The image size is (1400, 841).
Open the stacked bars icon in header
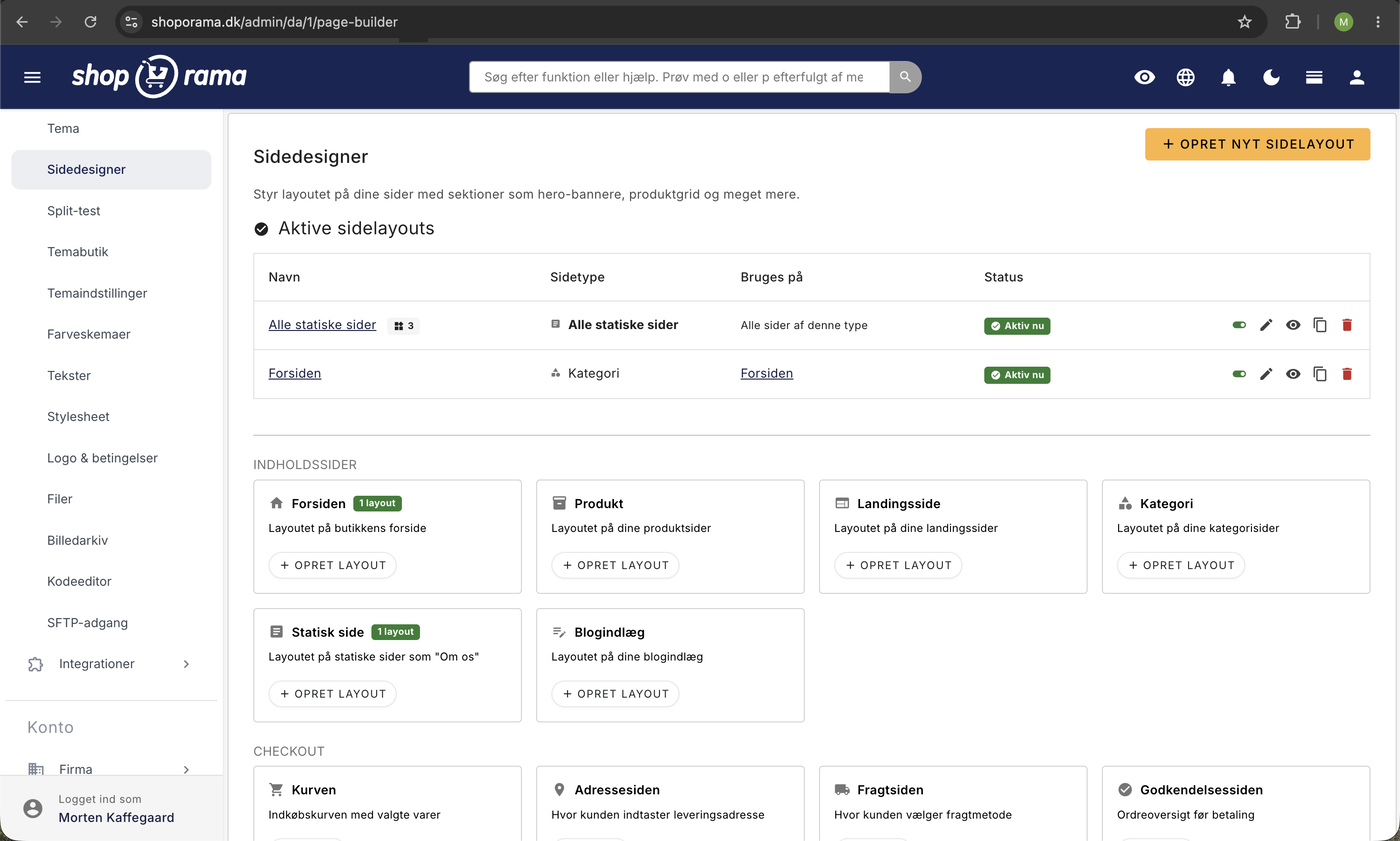[x=1314, y=77]
